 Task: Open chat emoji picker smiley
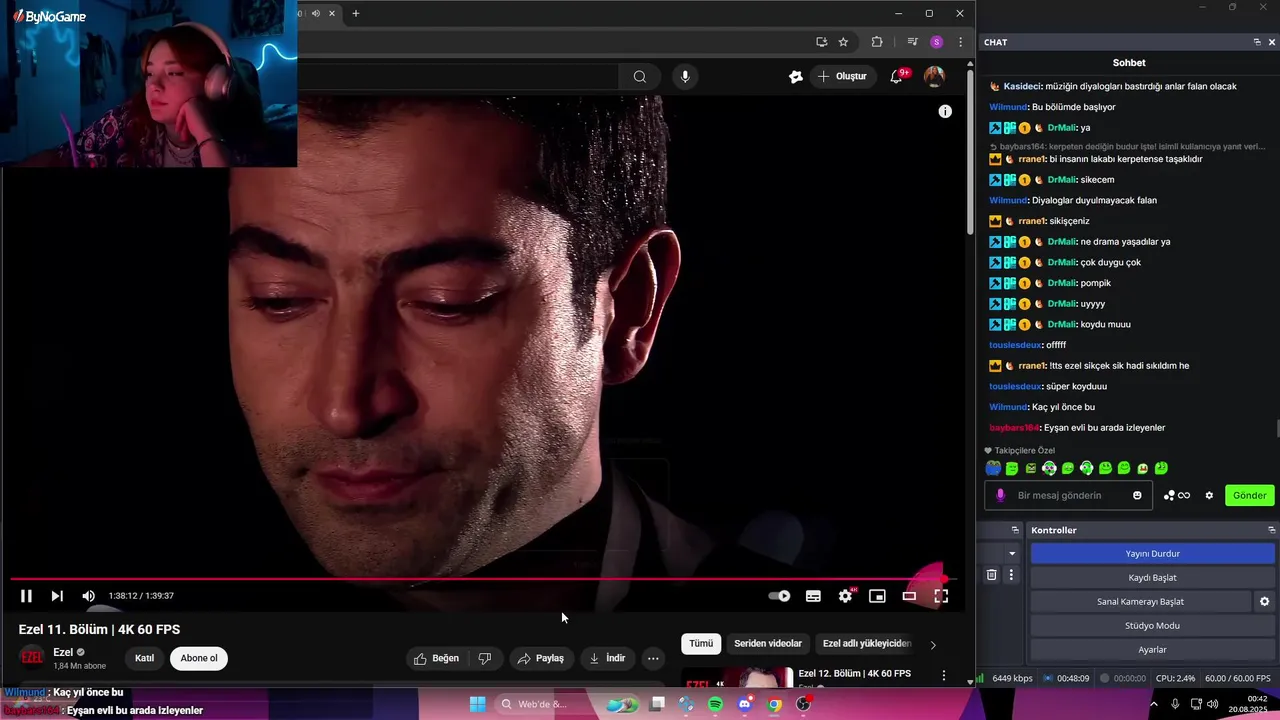pyautogui.click(x=1137, y=495)
